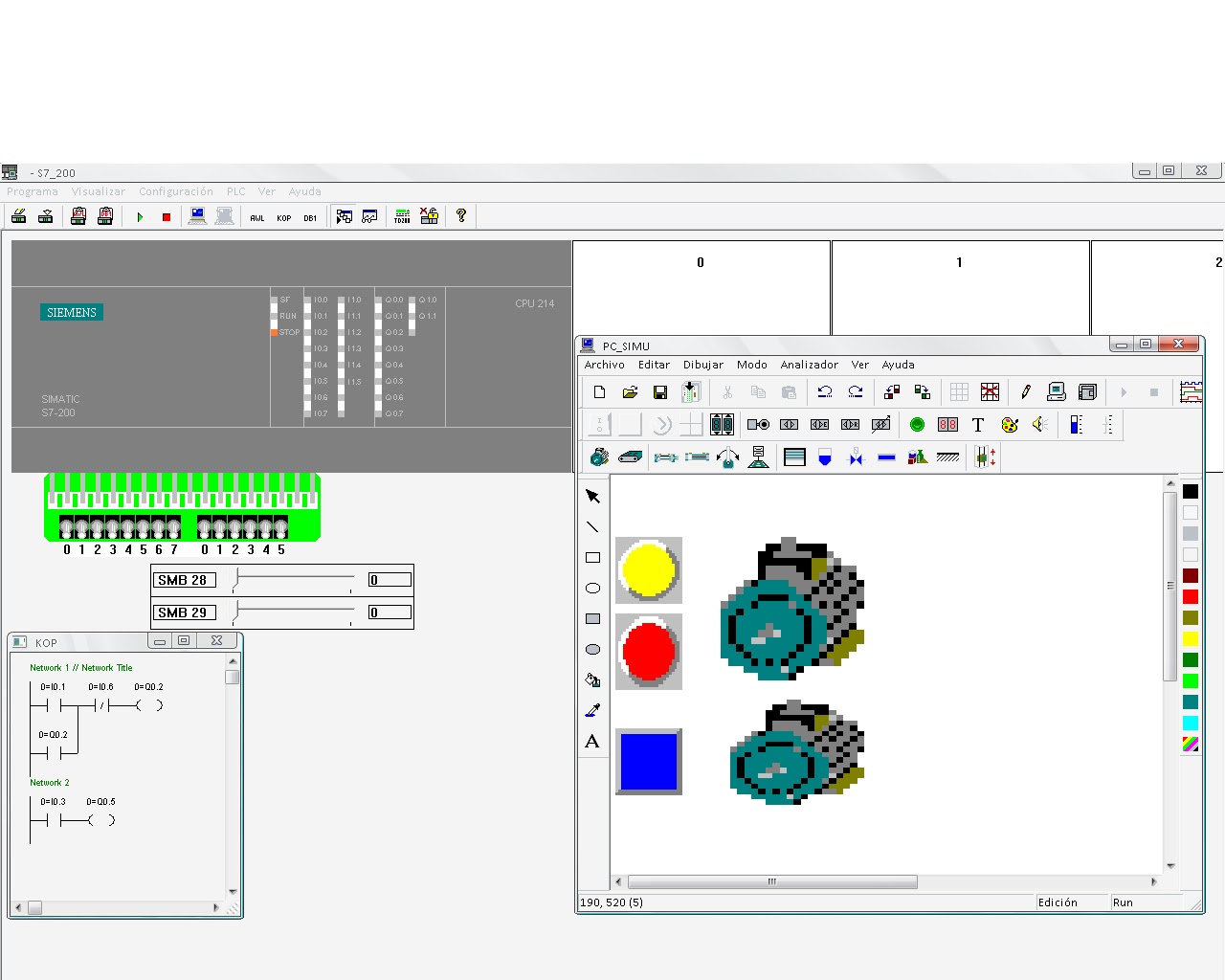Click the open folder icon in PC_SIMU
The height and width of the screenshot is (980, 1225).
click(630, 391)
